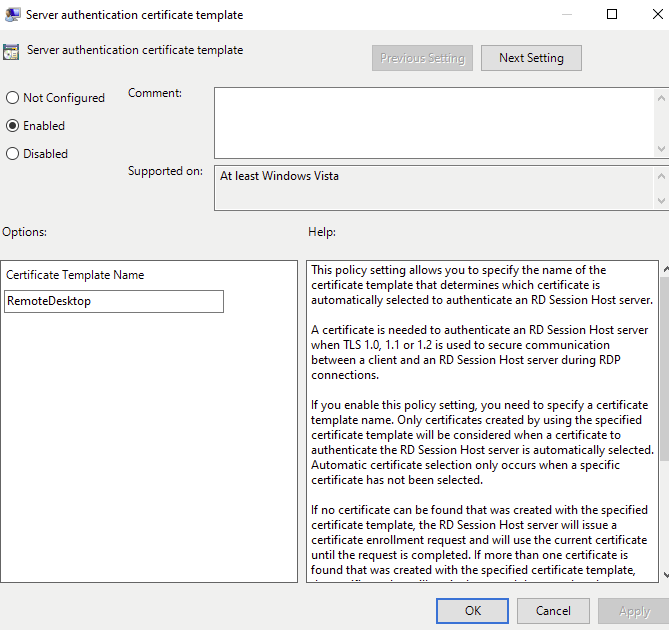Click the policy setting icon beside the heading
Viewport: 669px width, 630px height.
click(11, 52)
